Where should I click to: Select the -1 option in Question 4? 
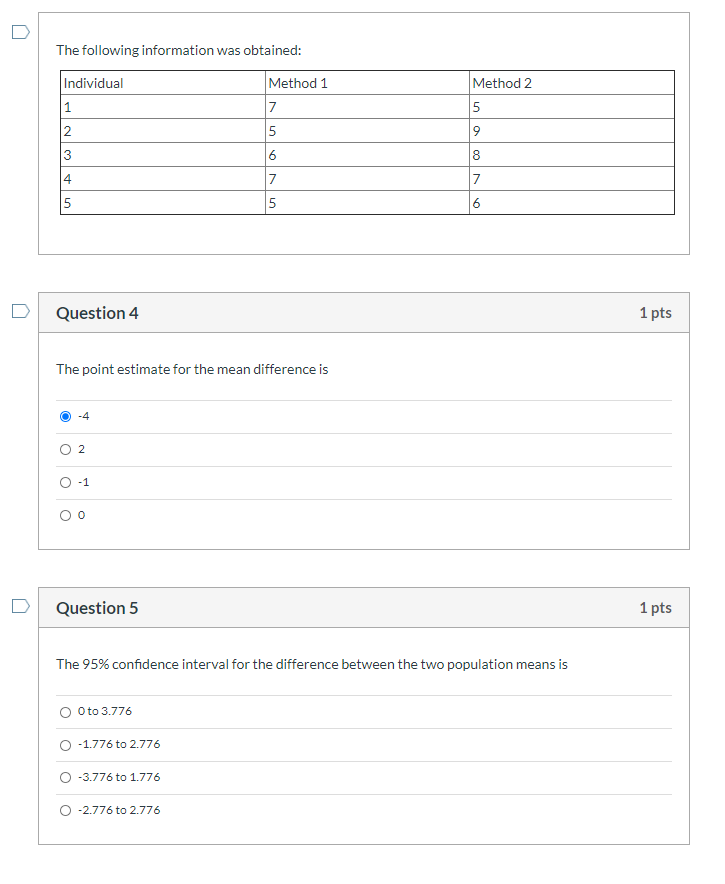[x=64, y=481]
